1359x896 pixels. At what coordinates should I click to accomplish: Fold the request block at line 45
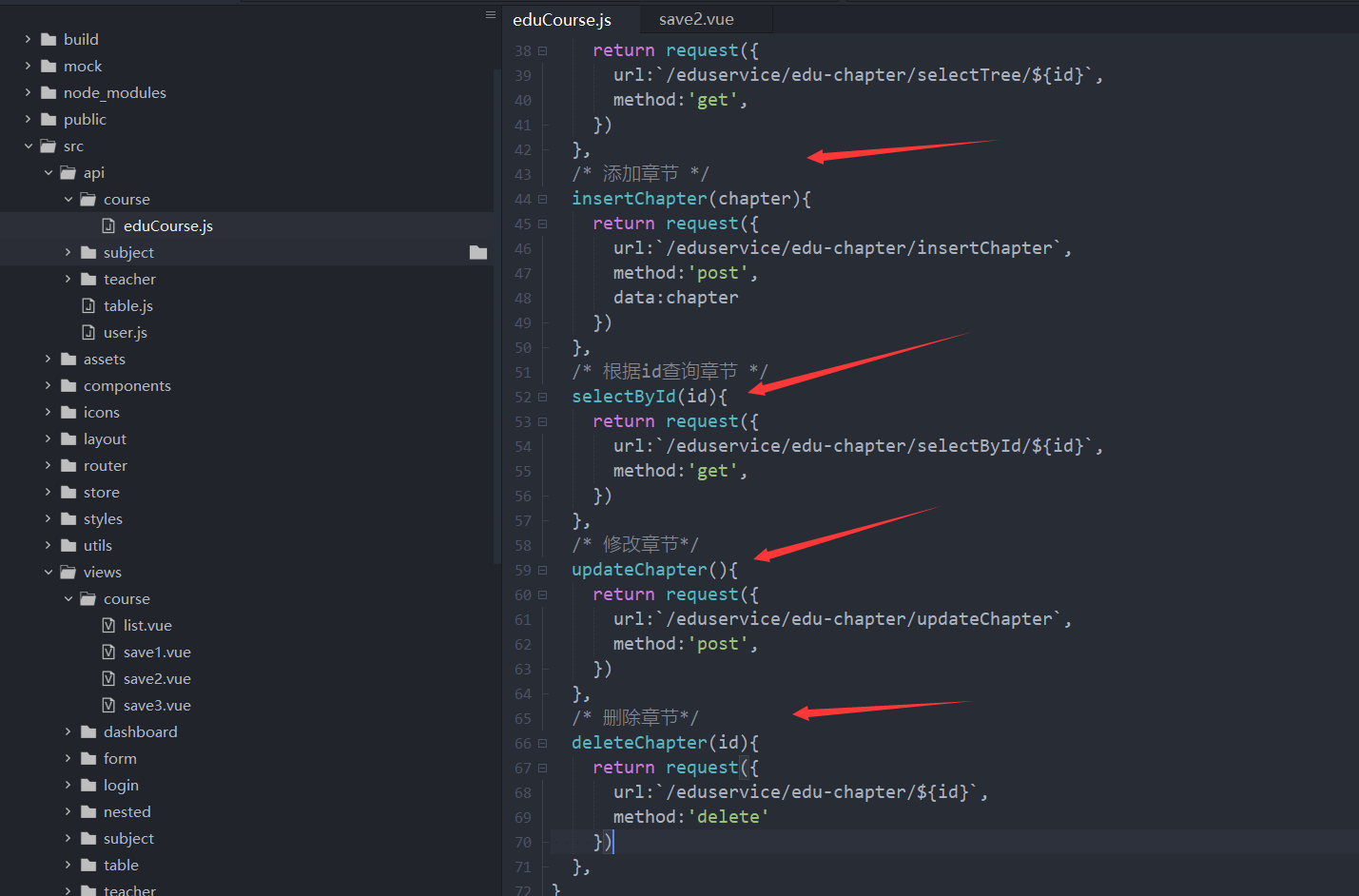[543, 224]
